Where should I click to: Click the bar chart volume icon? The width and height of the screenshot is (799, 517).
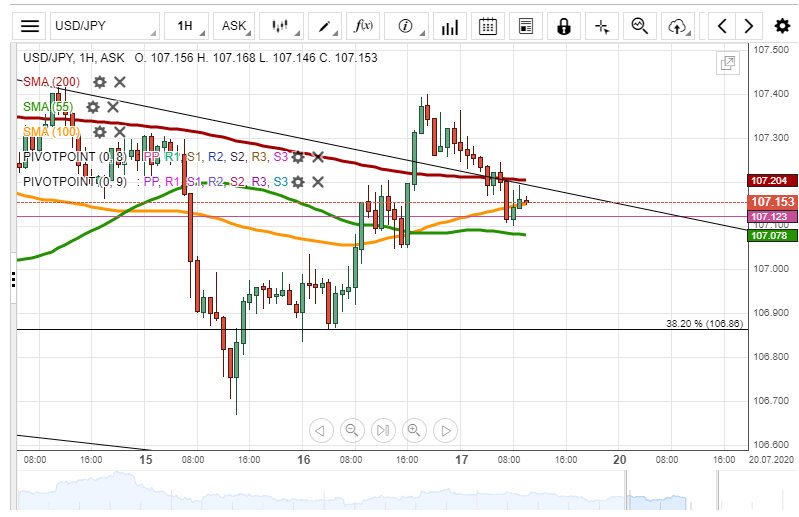click(x=450, y=26)
